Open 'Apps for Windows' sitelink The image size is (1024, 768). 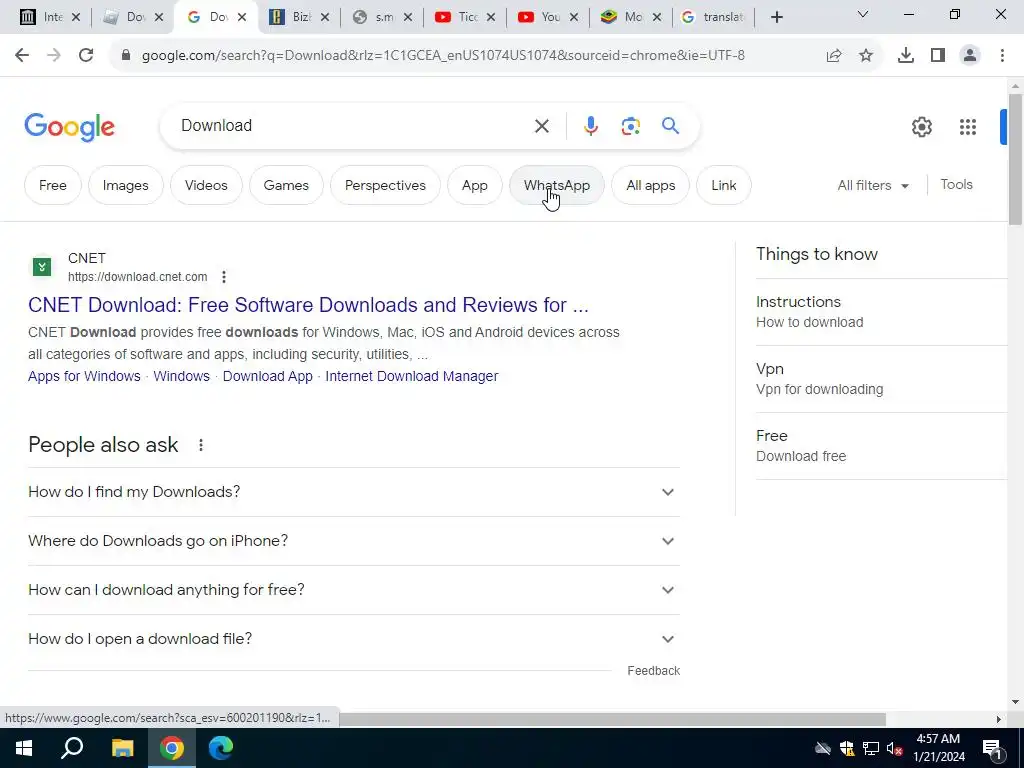pos(84,377)
